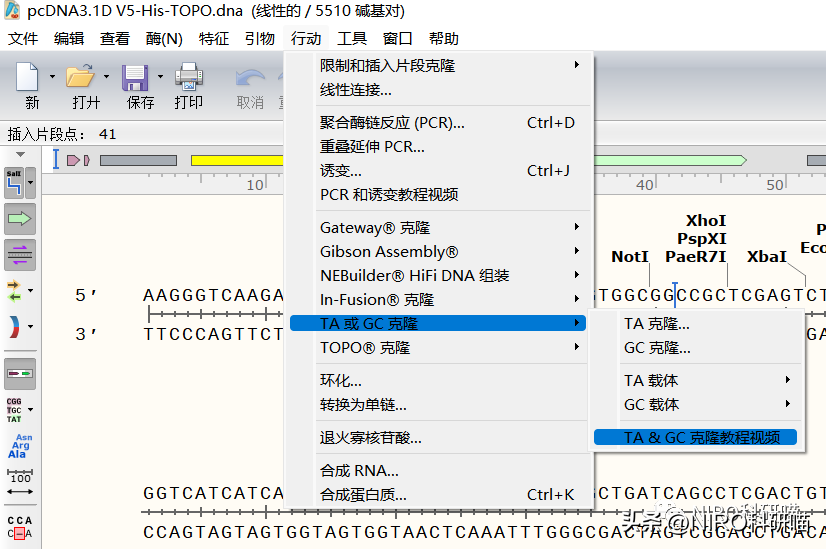This screenshot has width=826, height=549.
Task: Click the Save floppy disk icon
Action: tap(135, 78)
